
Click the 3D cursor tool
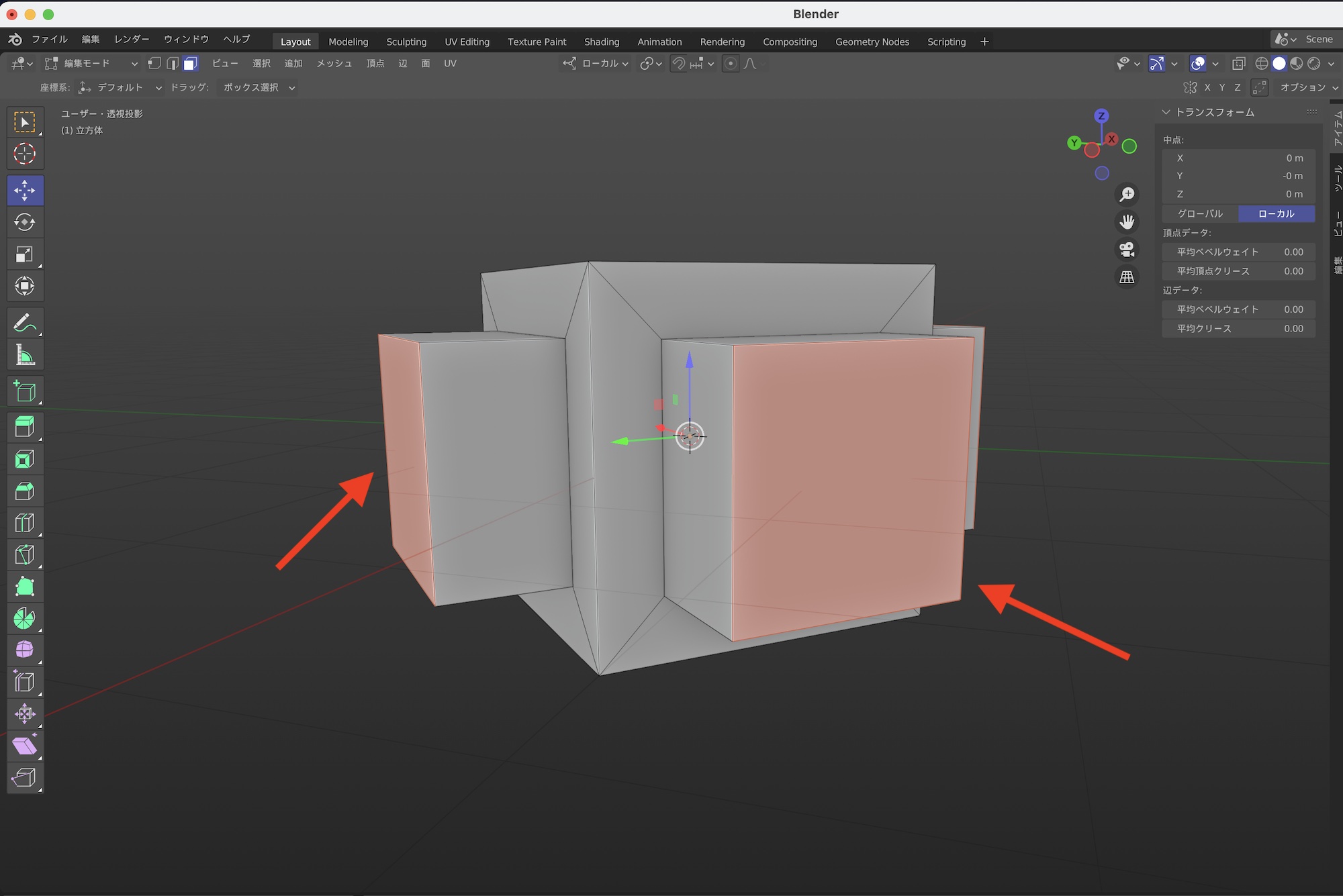pyautogui.click(x=25, y=154)
